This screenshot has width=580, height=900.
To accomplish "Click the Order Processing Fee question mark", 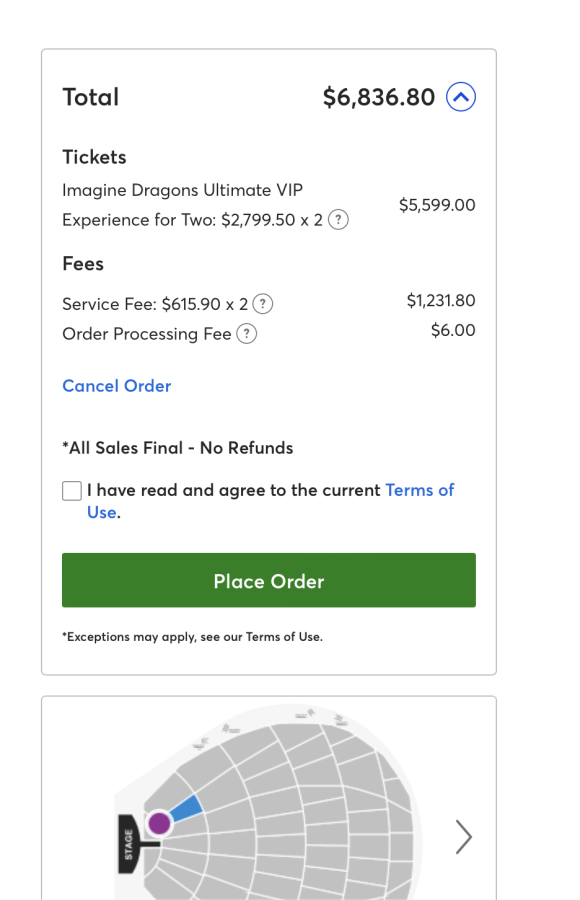I will tap(246, 334).
